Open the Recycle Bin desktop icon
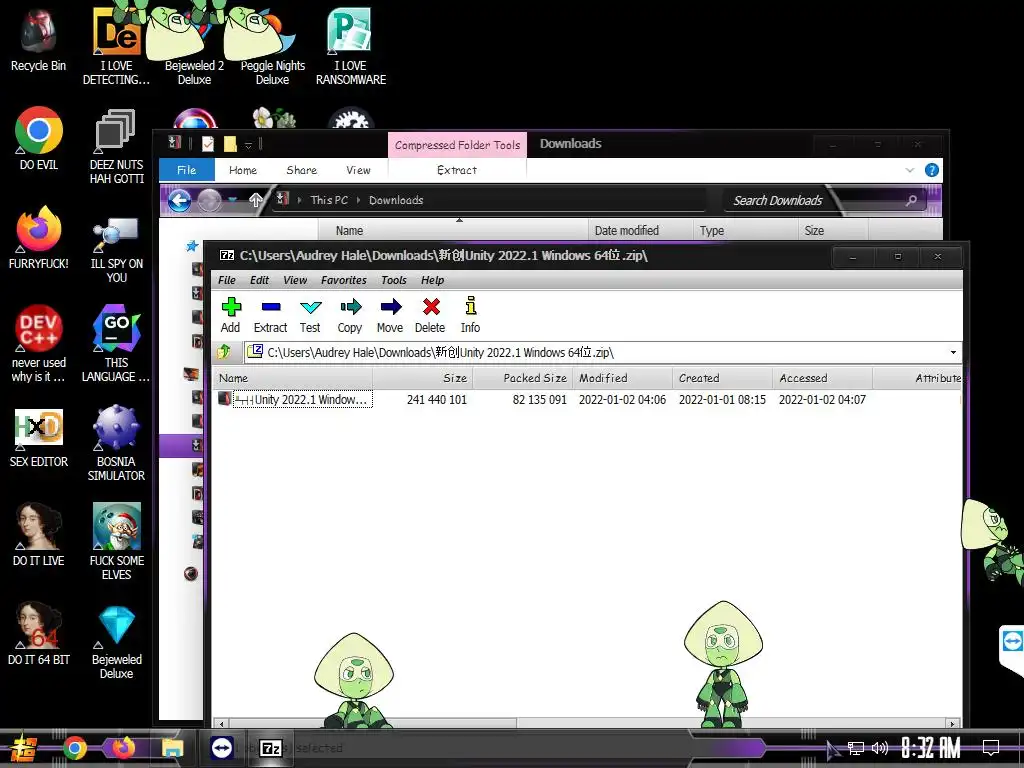The image size is (1024, 768). coord(39,40)
